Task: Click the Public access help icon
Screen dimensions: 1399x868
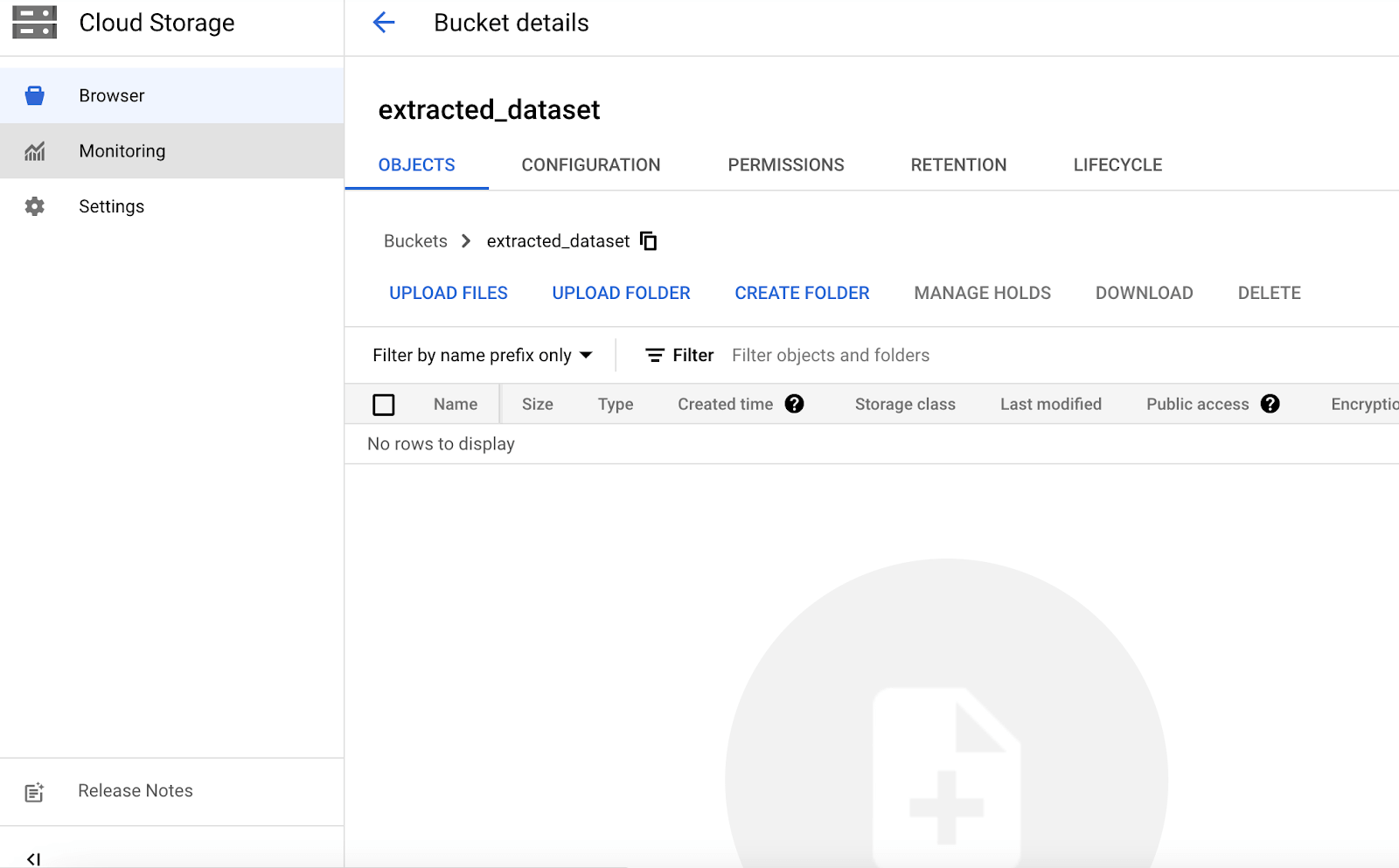Action: (x=1270, y=404)
